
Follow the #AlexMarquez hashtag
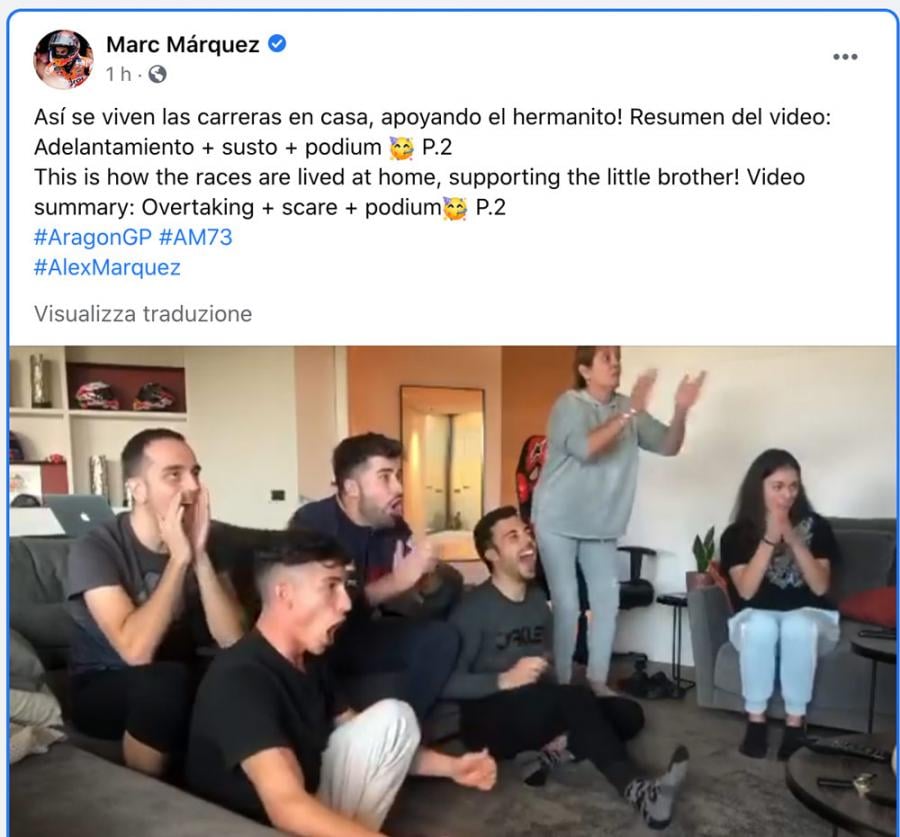[107, 268]
